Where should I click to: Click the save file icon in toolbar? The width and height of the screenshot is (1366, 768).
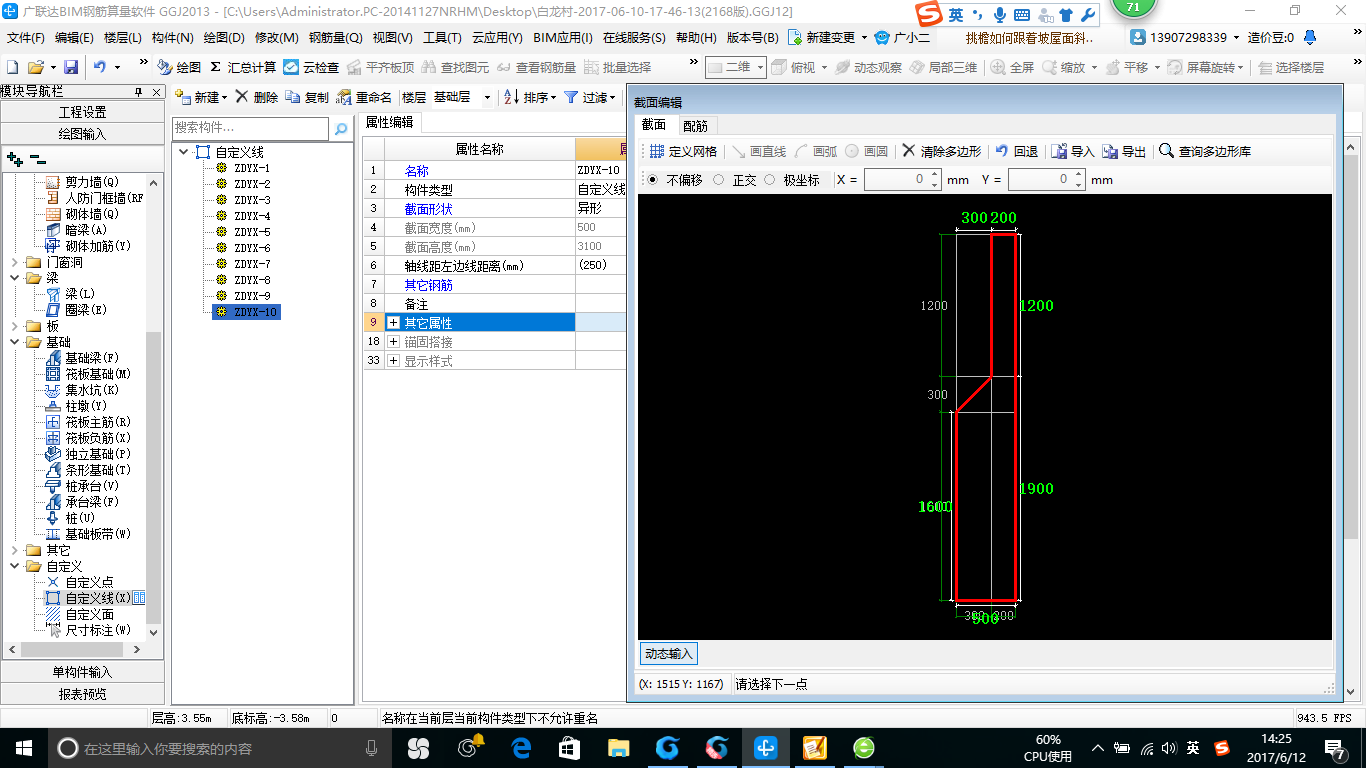click(71, 67)
